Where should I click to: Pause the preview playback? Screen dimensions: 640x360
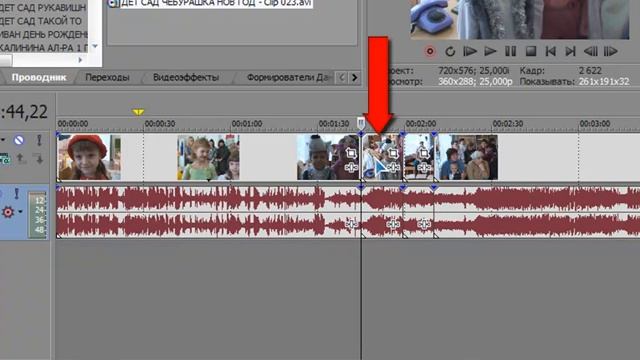[x=510, y=51]
